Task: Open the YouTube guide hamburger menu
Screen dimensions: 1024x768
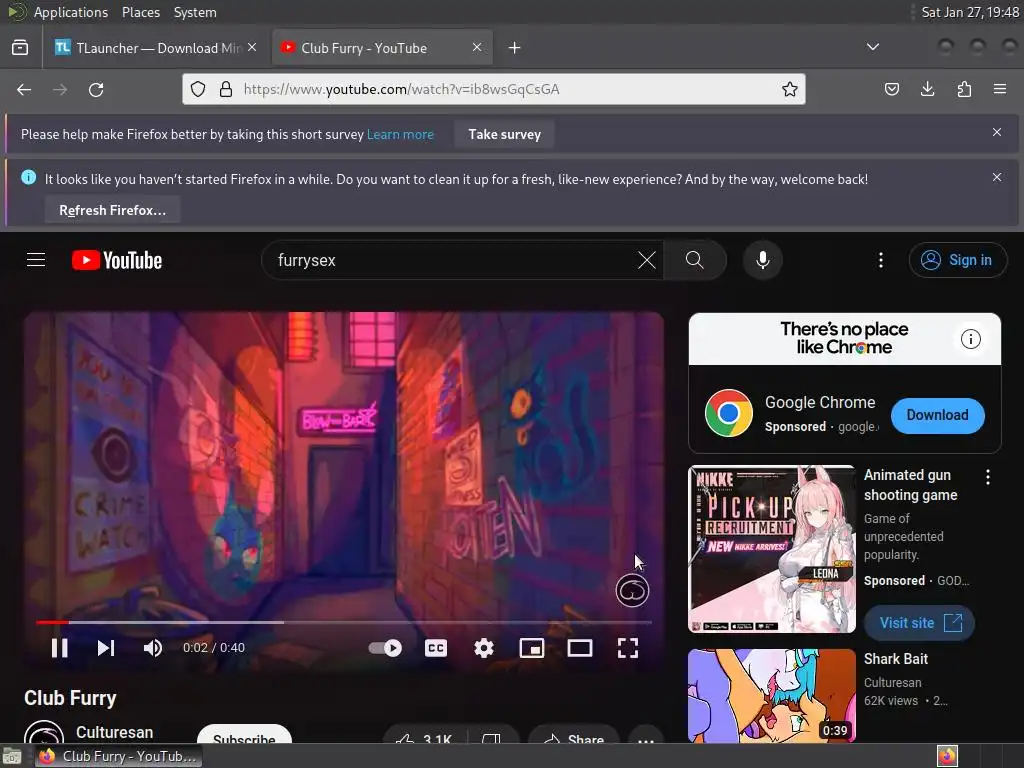Action: point(36,260)
